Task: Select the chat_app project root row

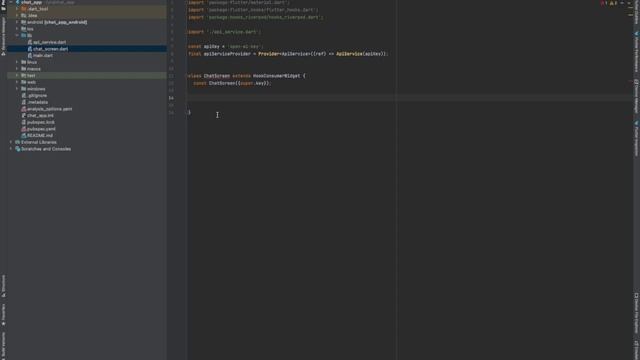Action: (x=87, y=2)
